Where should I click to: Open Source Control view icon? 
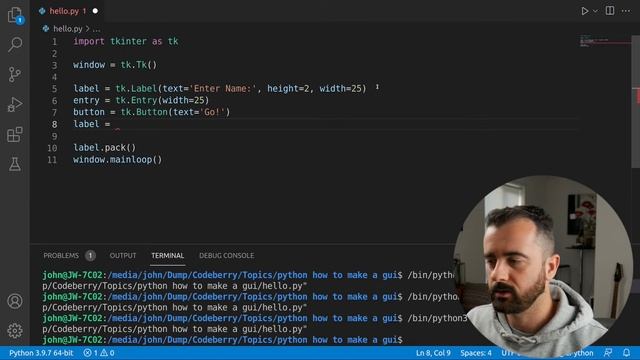click(x=15, y=74)
